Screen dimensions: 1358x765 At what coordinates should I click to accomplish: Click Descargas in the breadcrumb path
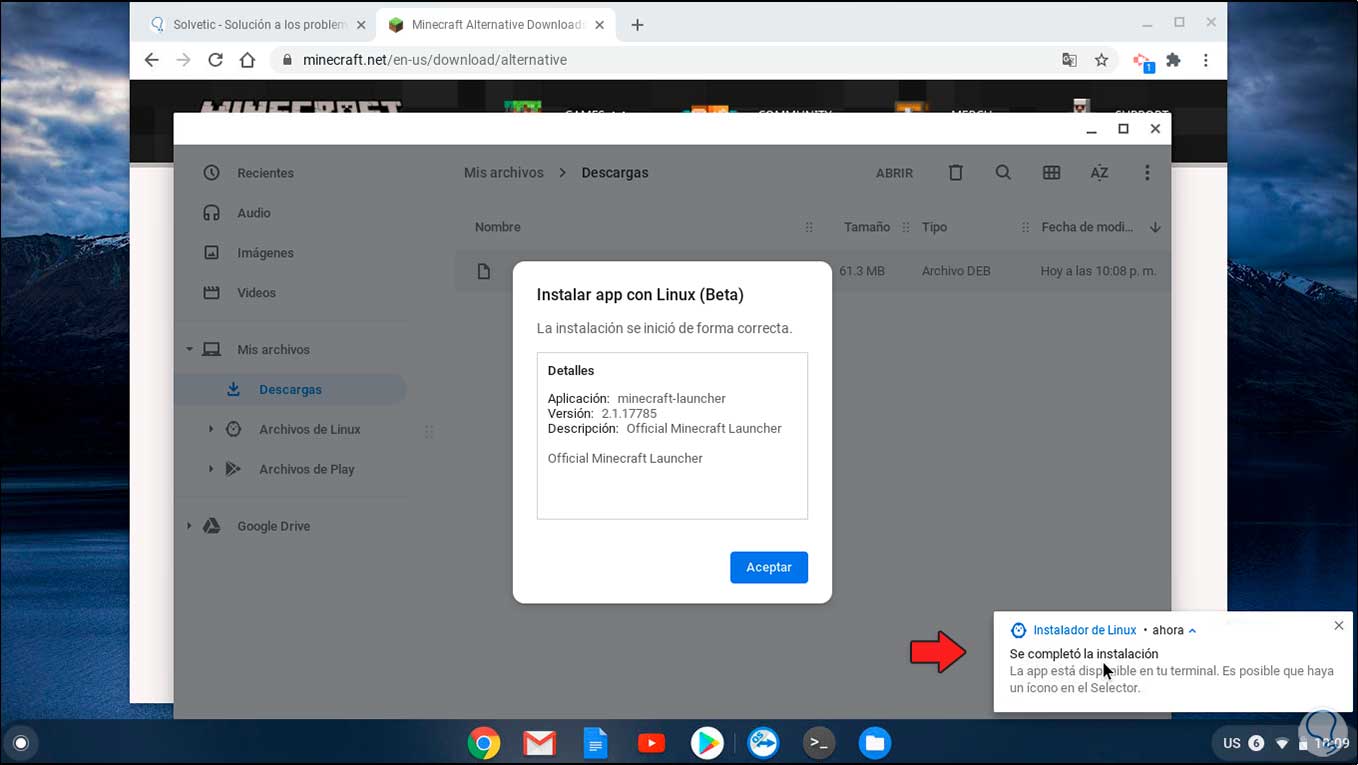point(615,173)
